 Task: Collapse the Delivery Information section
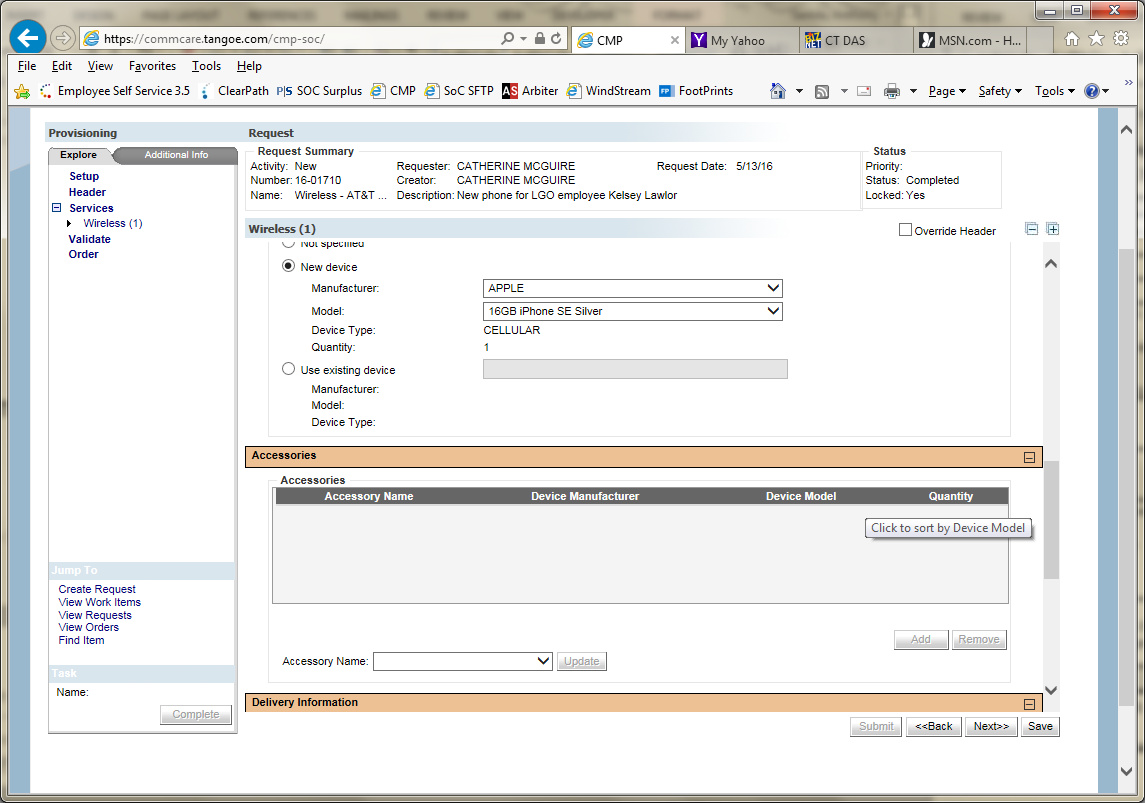point(1029,704)
